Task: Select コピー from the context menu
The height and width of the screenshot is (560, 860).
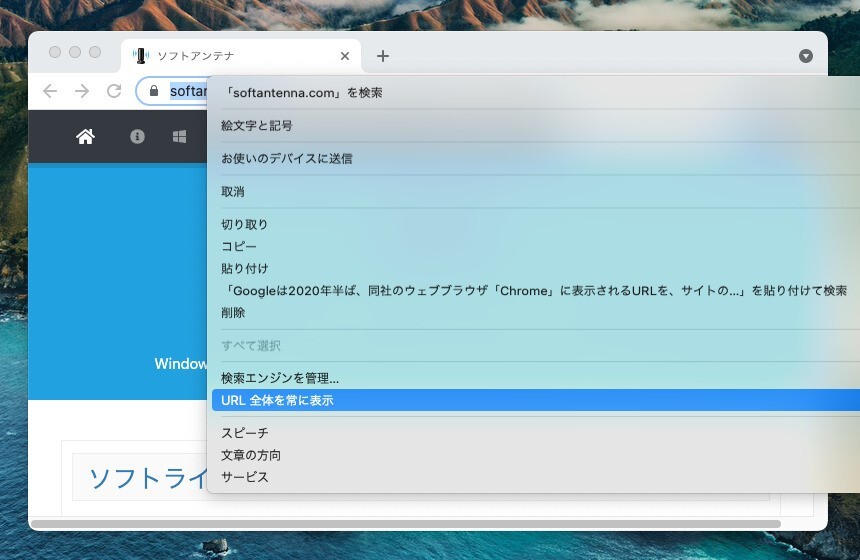Action: (239, 246)
